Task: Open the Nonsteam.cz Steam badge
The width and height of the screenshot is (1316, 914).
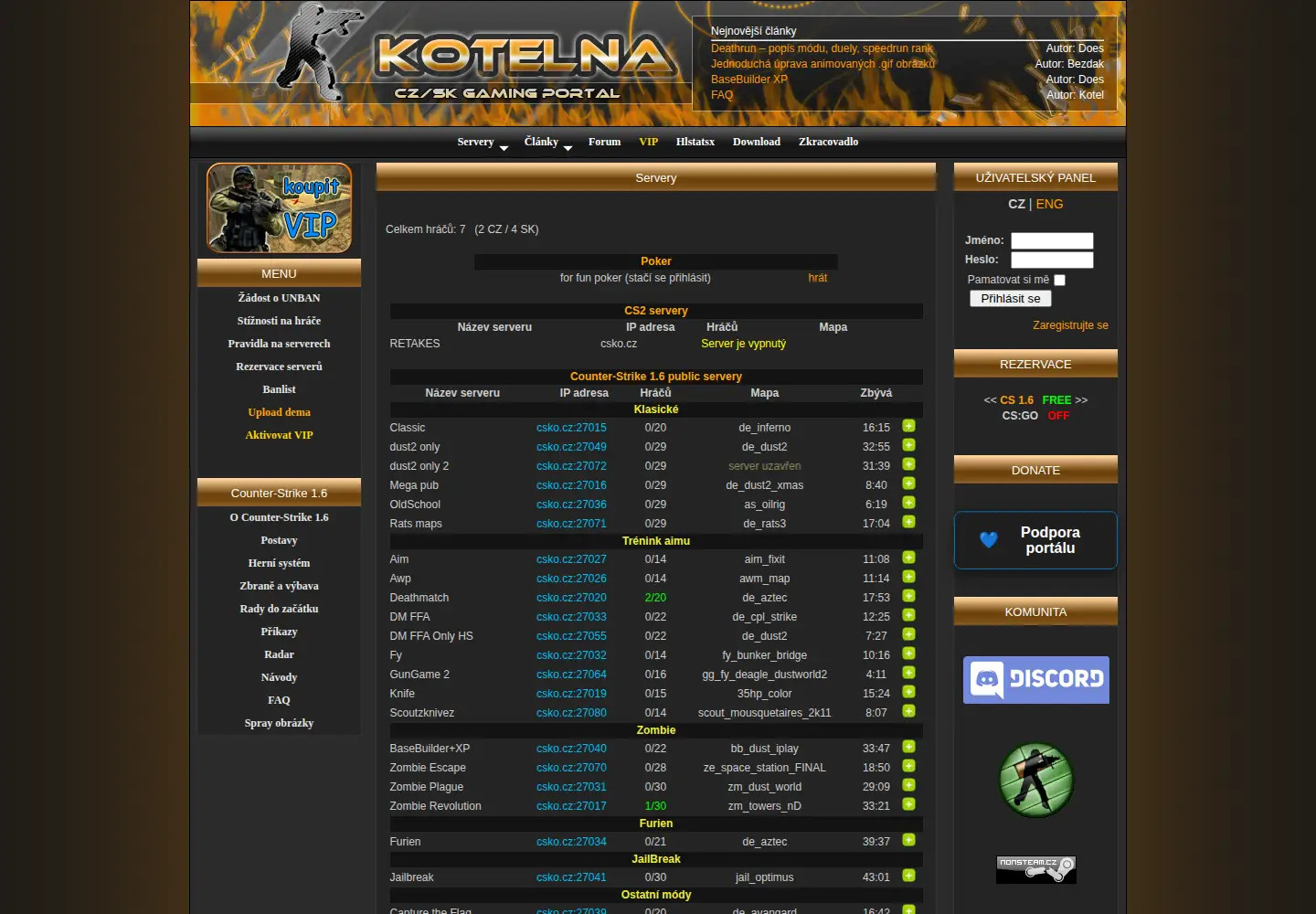Action: point(1036,869)
